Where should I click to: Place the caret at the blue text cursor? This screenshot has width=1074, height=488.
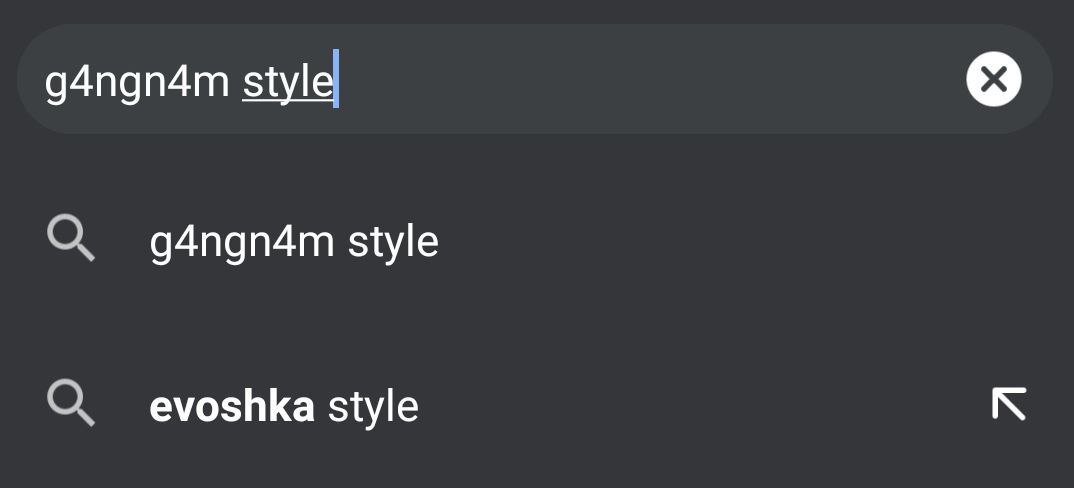point(336,79)
